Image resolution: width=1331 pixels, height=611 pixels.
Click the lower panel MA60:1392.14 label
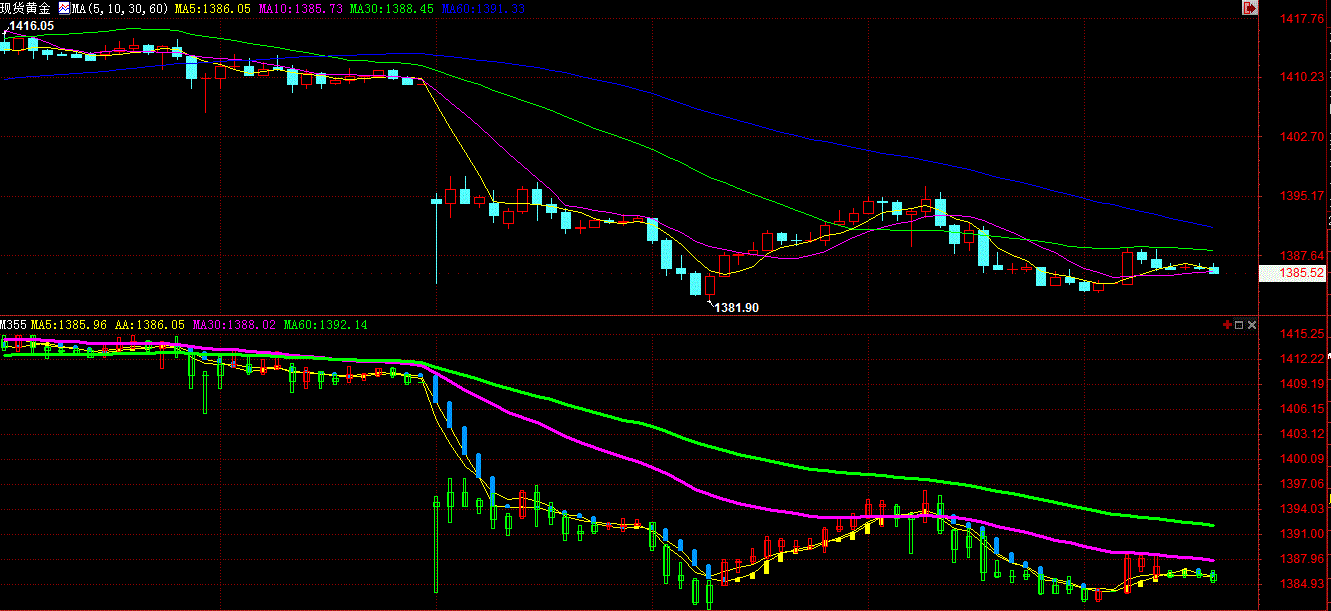tap(325, 325)
